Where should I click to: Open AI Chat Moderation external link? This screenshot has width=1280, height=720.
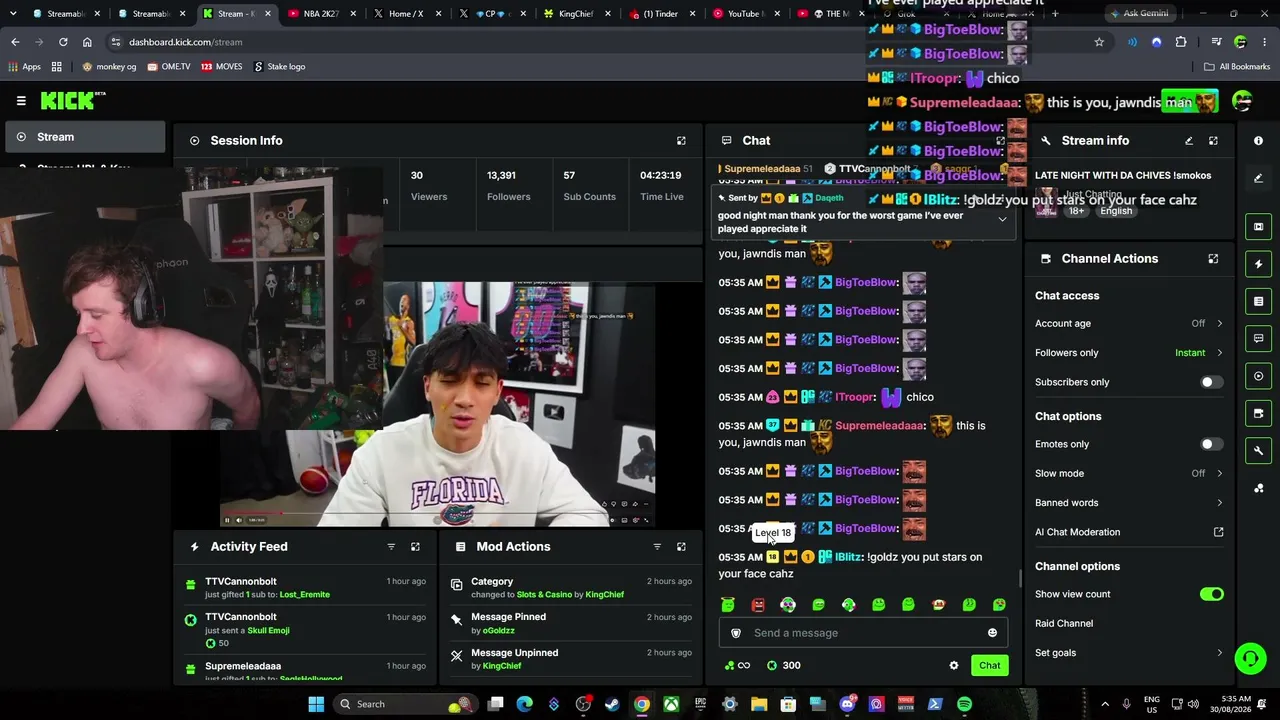tap(1218, 532)
